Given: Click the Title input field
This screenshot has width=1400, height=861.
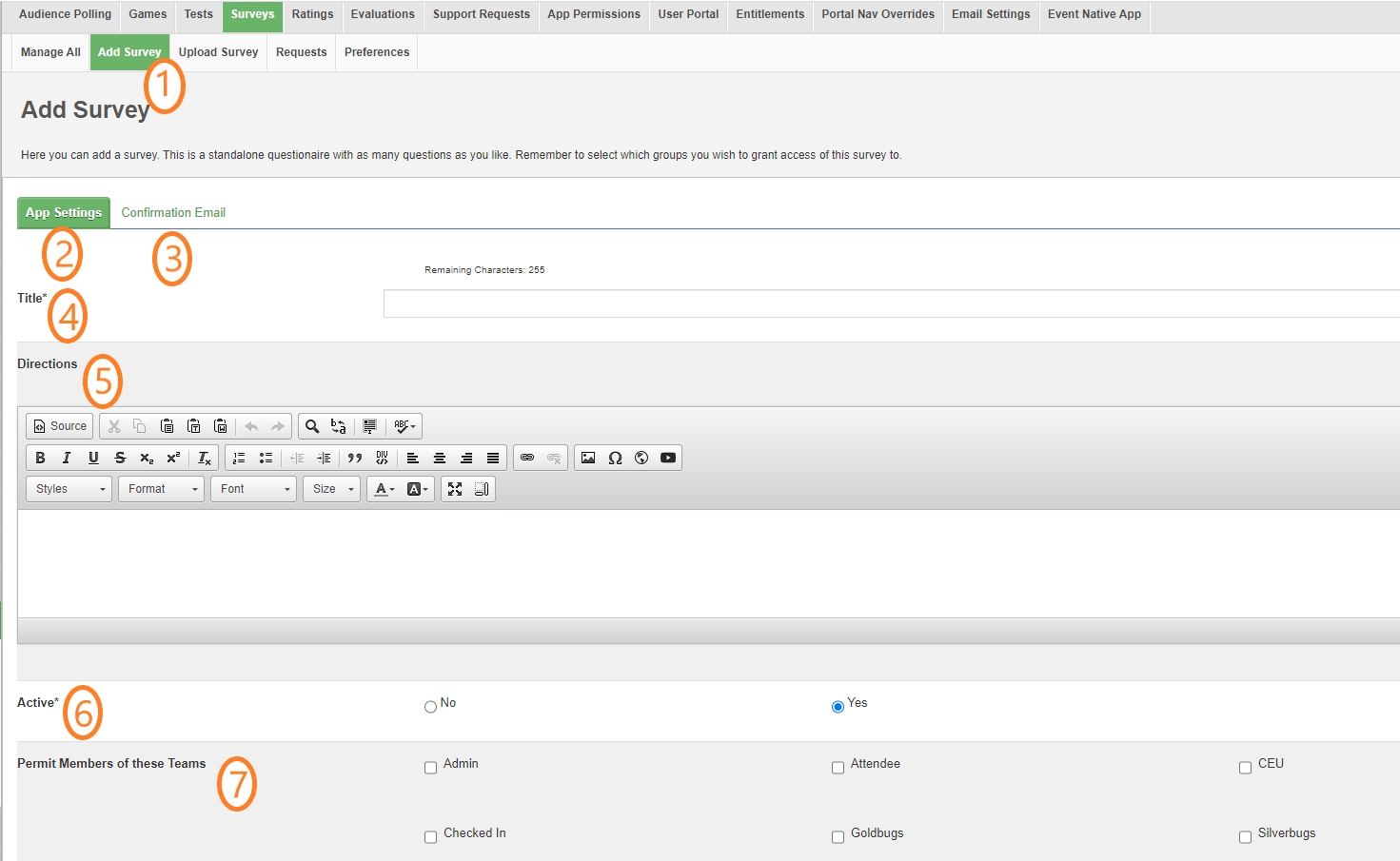Looking at the screenshot, I should [891, 303].
